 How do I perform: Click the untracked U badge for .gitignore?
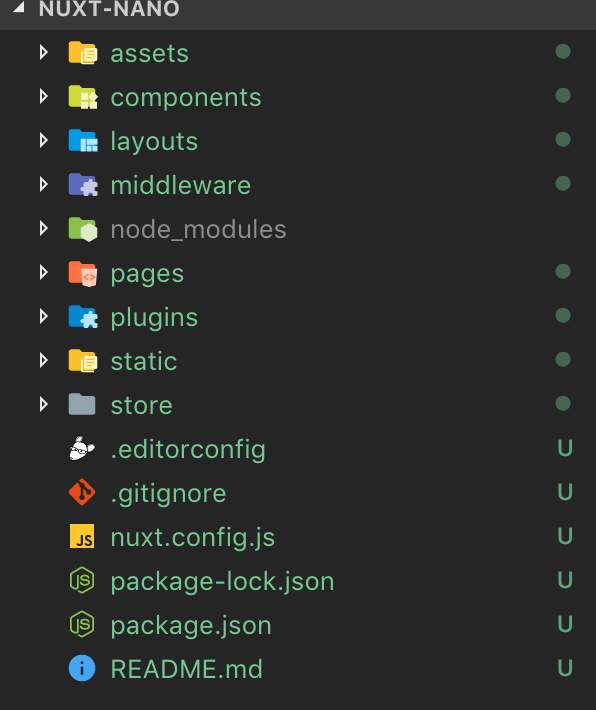[565, 492]
